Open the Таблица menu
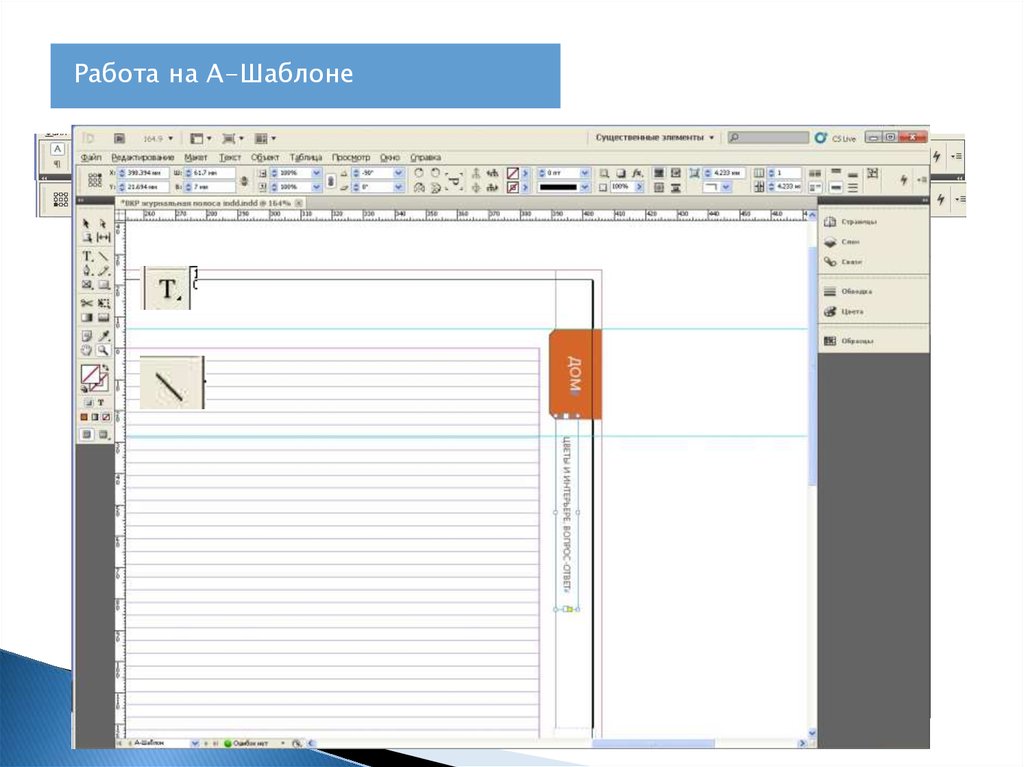This screenshot has width=1024, height=767. [306, 157]
